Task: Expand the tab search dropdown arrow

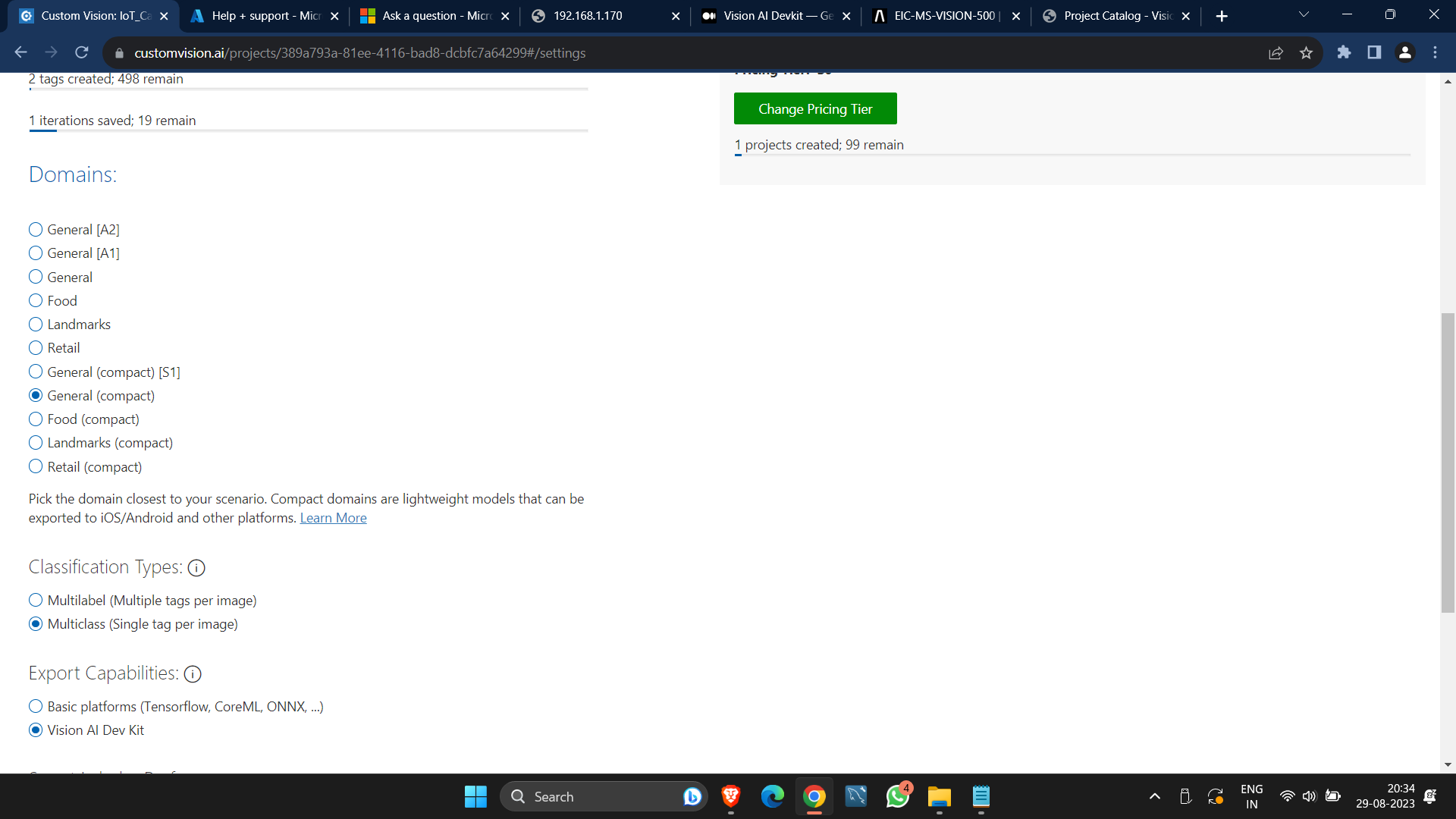Action: [1304, 15]
